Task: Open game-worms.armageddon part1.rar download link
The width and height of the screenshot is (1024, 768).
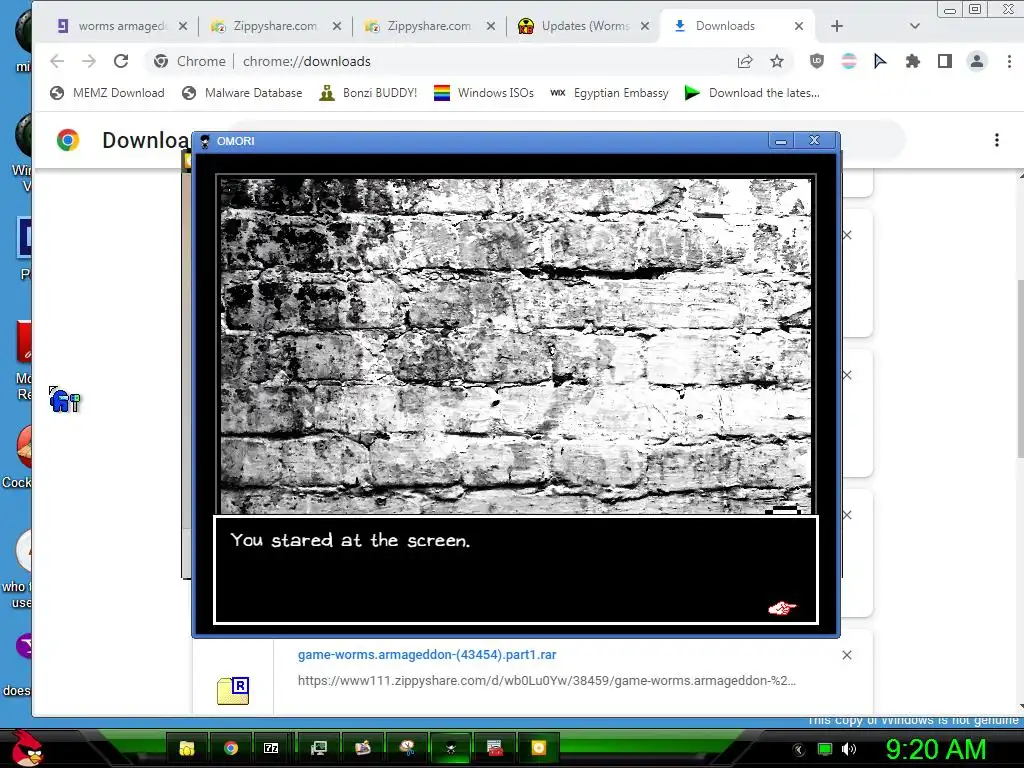Action: 427,654
